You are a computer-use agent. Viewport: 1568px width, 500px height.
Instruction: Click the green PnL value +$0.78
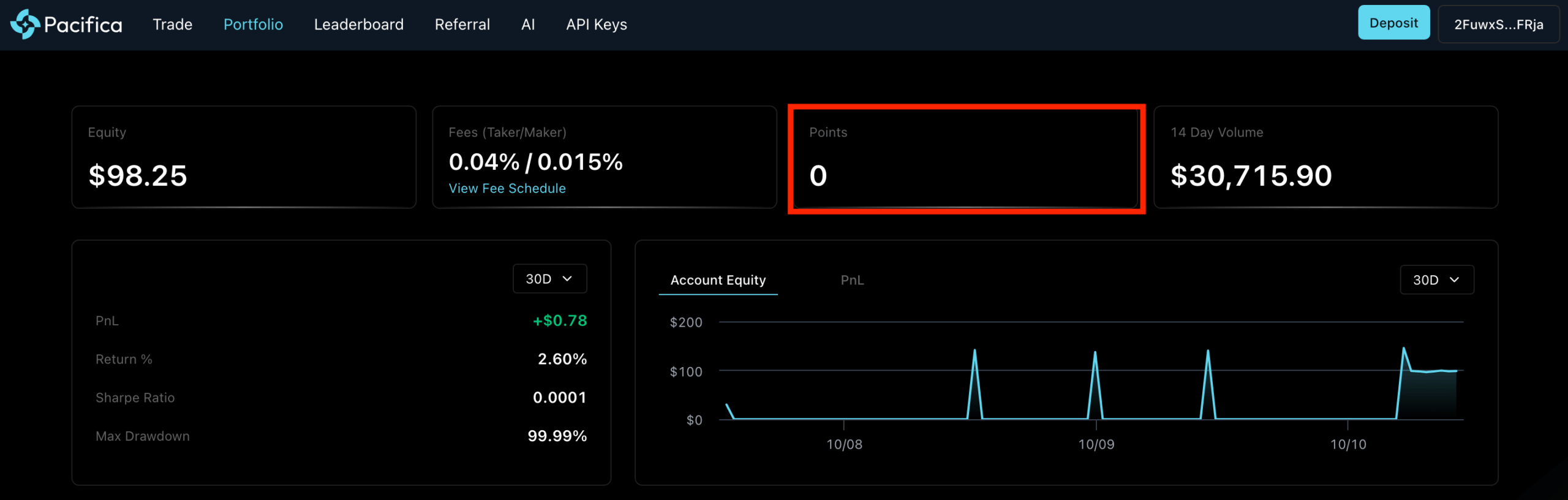coord(559,320)
